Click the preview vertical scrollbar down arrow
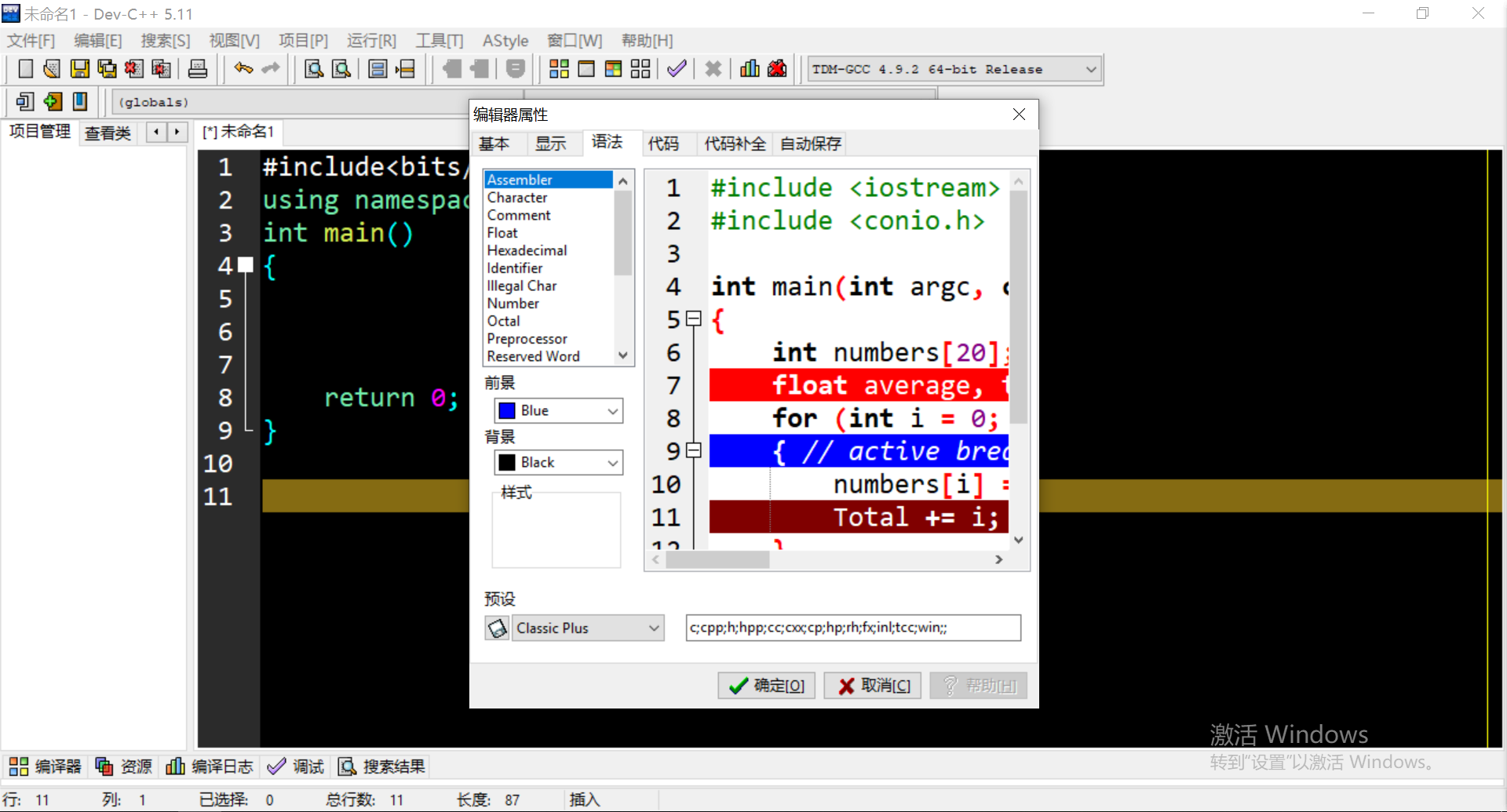 (1019, 540)
